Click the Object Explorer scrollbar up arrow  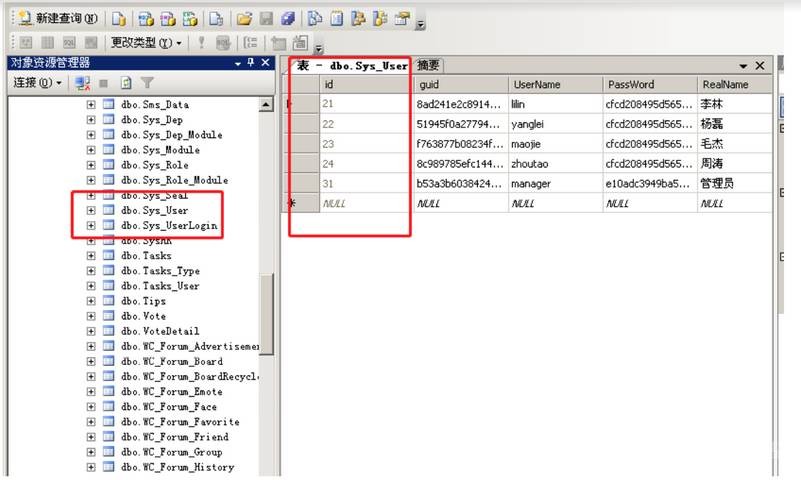(266, 105)
